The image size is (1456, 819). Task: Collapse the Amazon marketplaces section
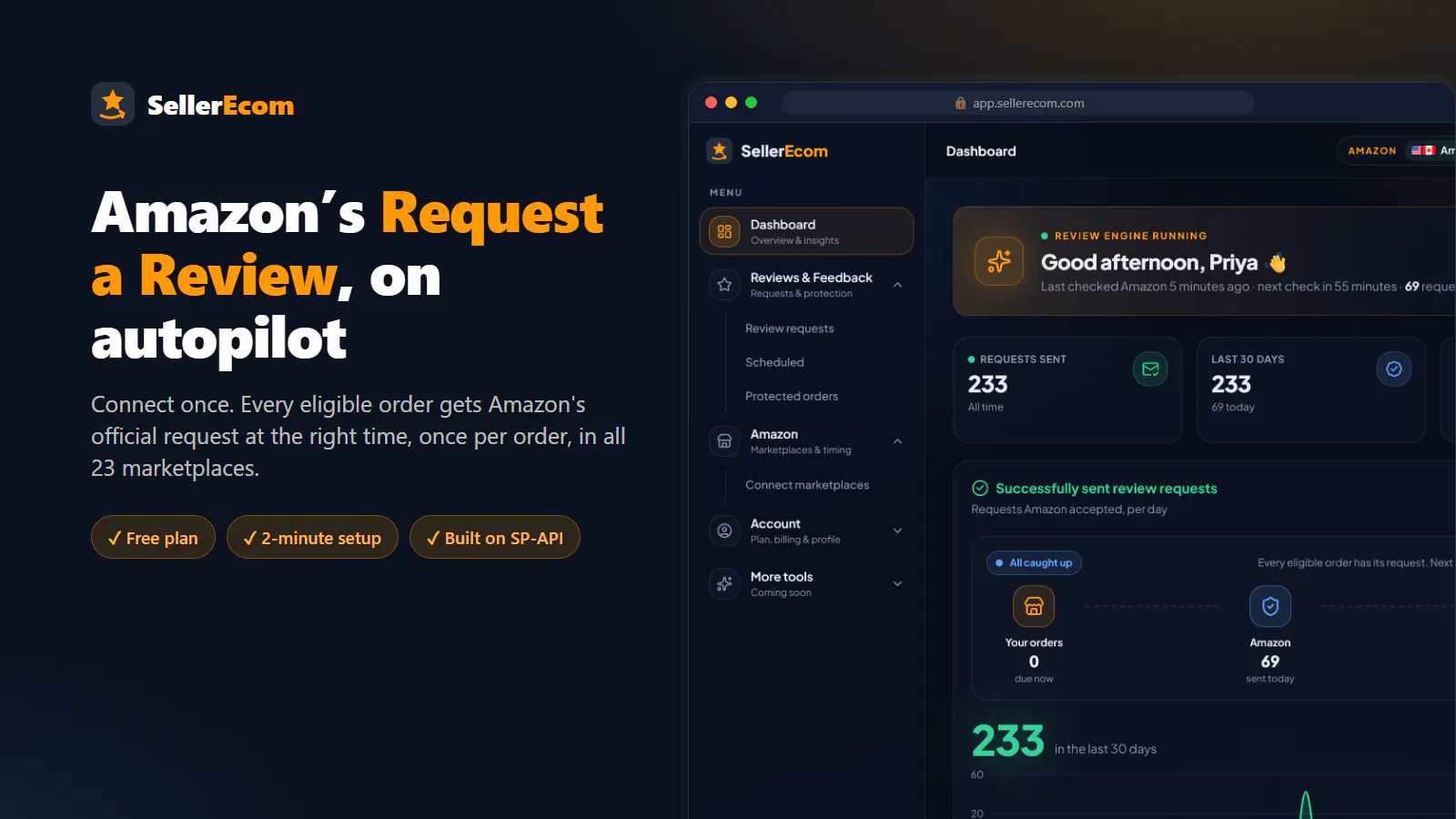point(897,441)
